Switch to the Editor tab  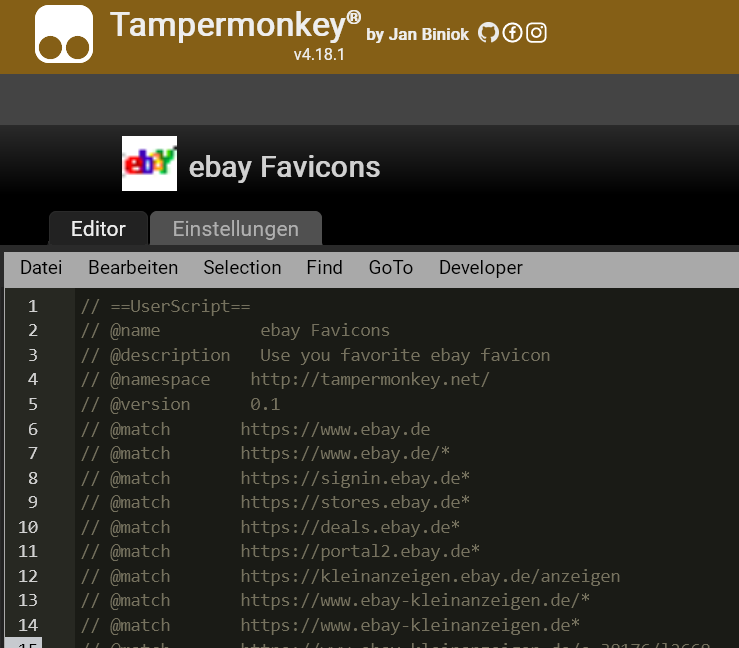(98, 229)
